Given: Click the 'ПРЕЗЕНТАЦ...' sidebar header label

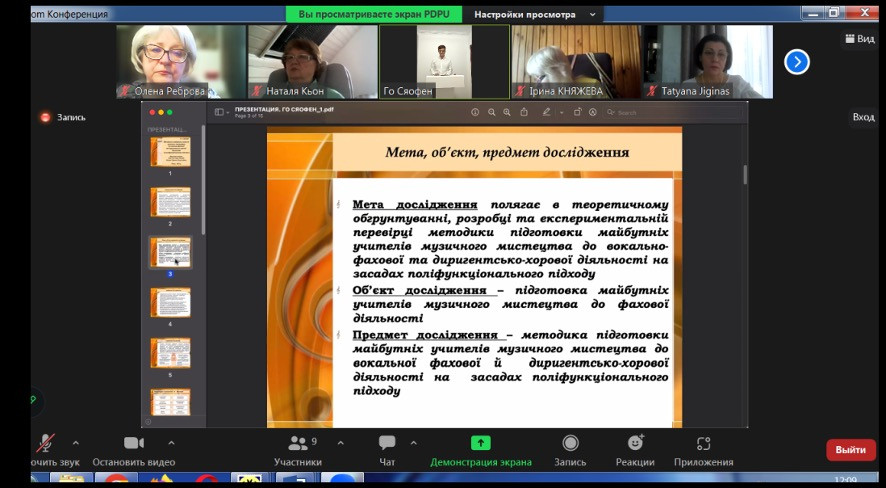Looking at the screenshot, I should click(167, 129).
